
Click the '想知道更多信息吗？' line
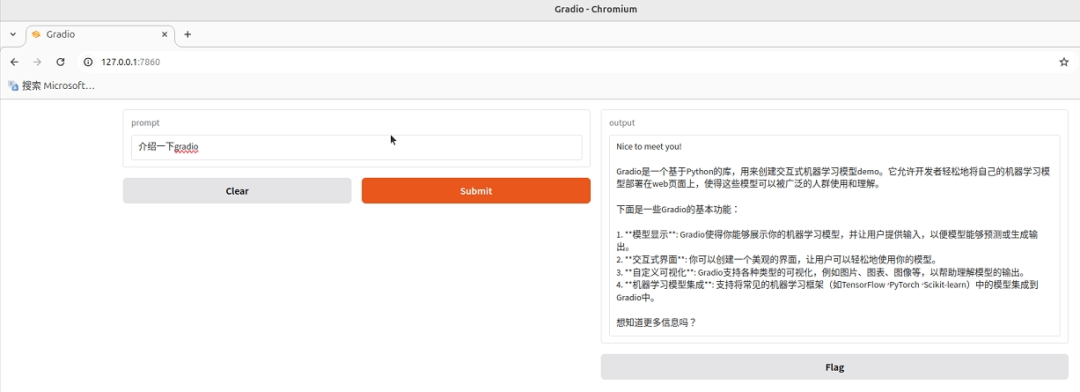tap(656, 322)
